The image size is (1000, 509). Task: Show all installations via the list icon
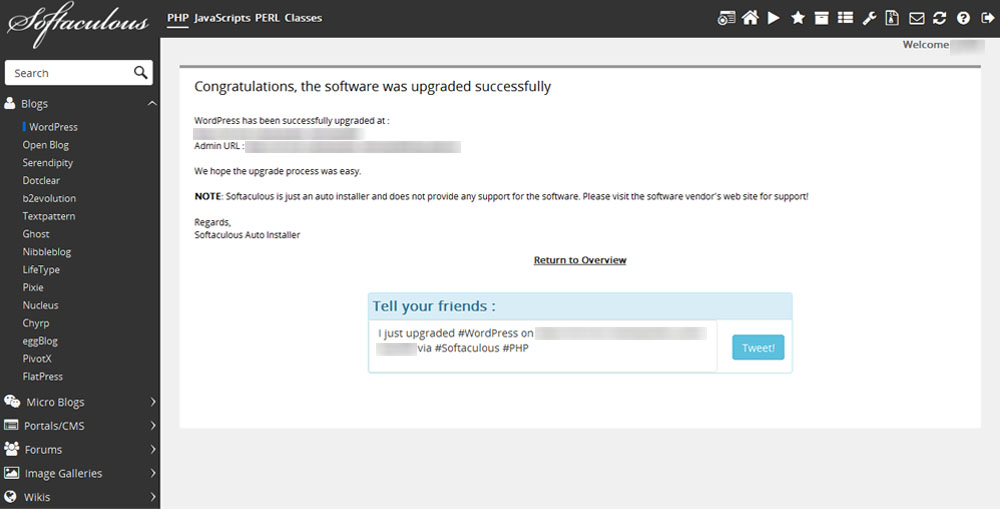[x=845, y=18]
